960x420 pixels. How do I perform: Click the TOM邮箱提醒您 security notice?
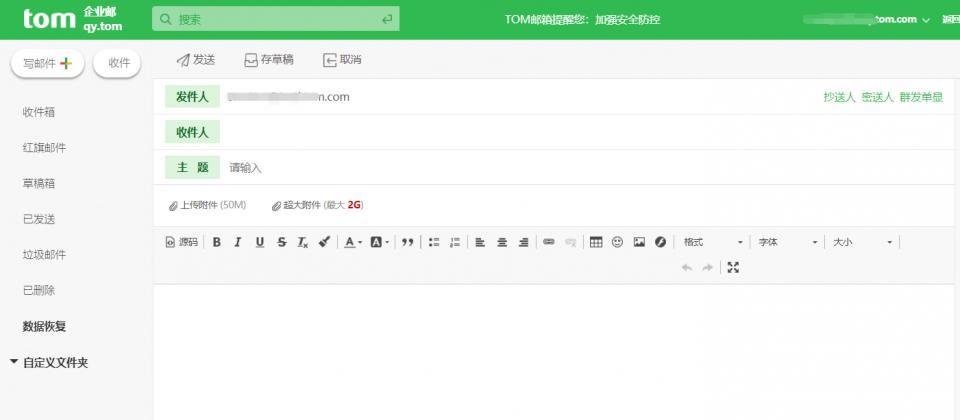(582, 20)
